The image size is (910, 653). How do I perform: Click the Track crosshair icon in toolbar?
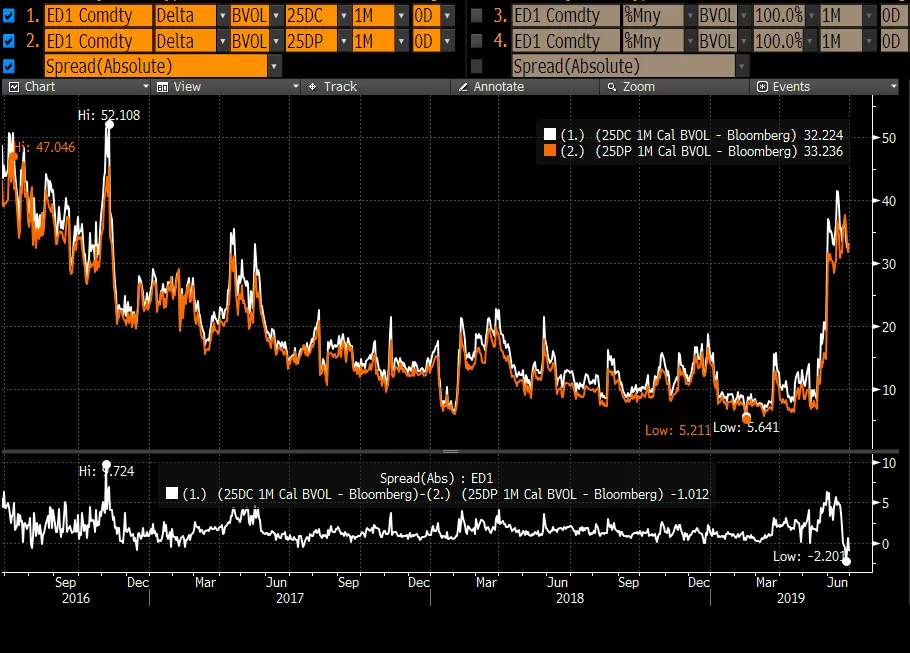click(x=312, y=87)
